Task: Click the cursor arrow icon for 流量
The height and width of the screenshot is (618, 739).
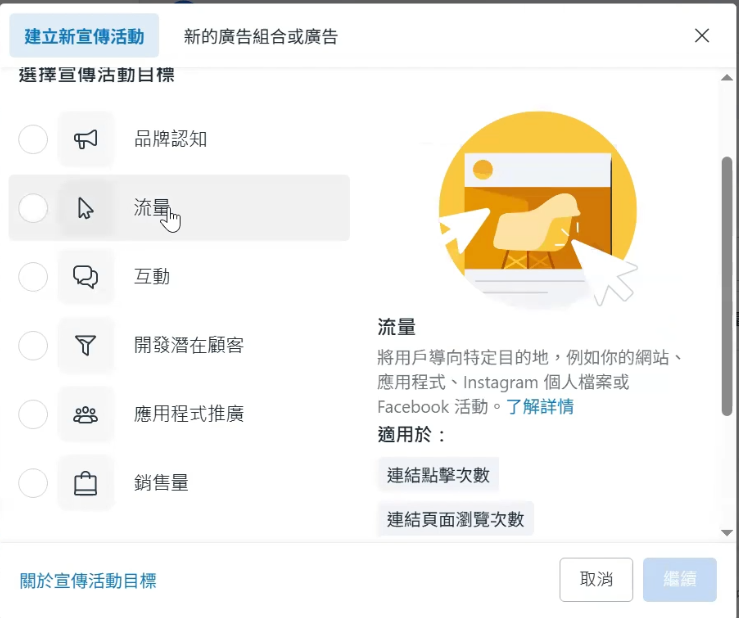Action: pos(86,208)
